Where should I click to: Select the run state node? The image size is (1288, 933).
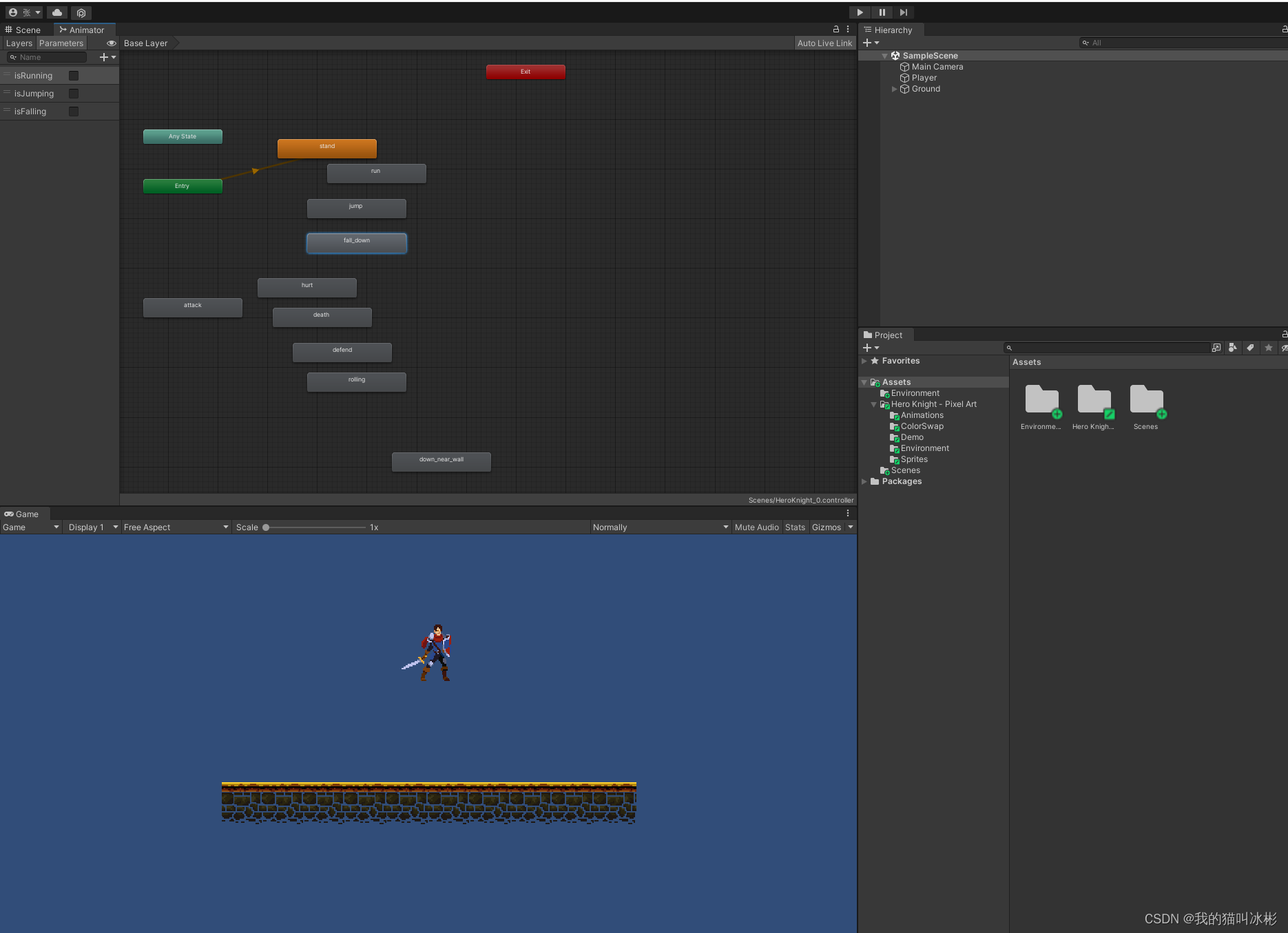coord(376,174)
